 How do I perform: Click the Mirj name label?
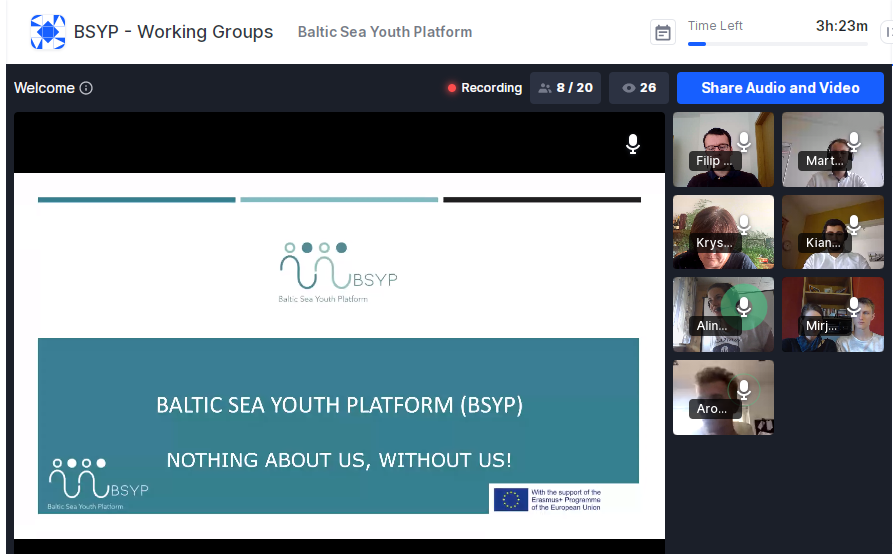click(821, 326)
